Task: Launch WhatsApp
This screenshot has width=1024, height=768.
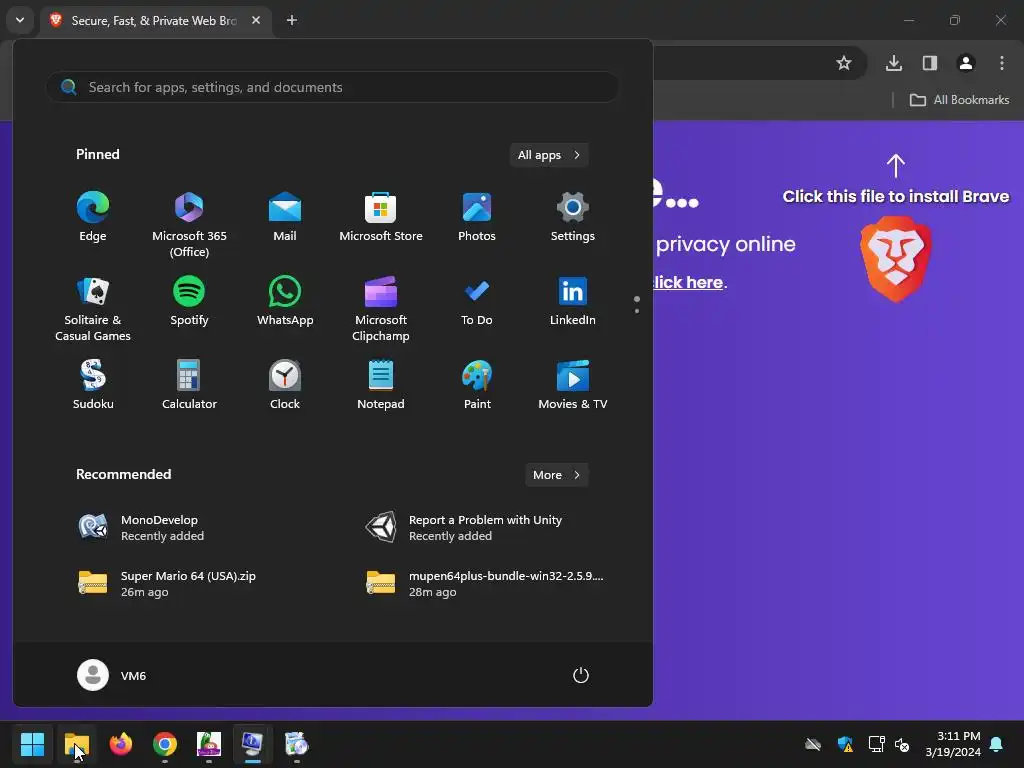Action: tap(285, 301)
